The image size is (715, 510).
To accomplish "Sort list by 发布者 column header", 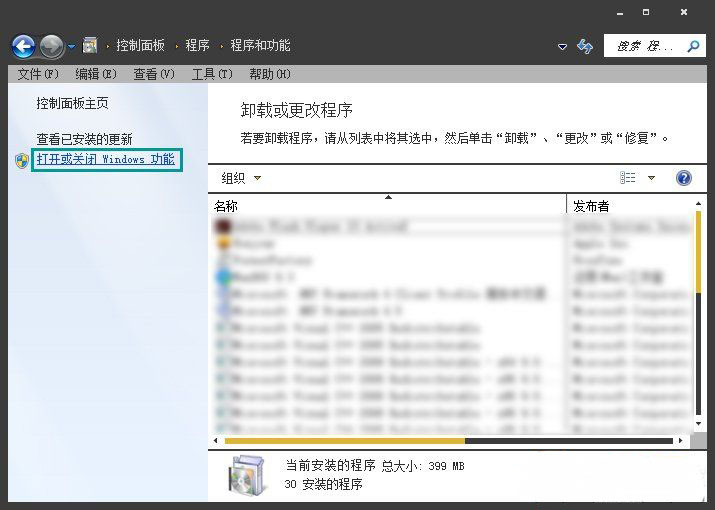I will (x=630, y=206).
